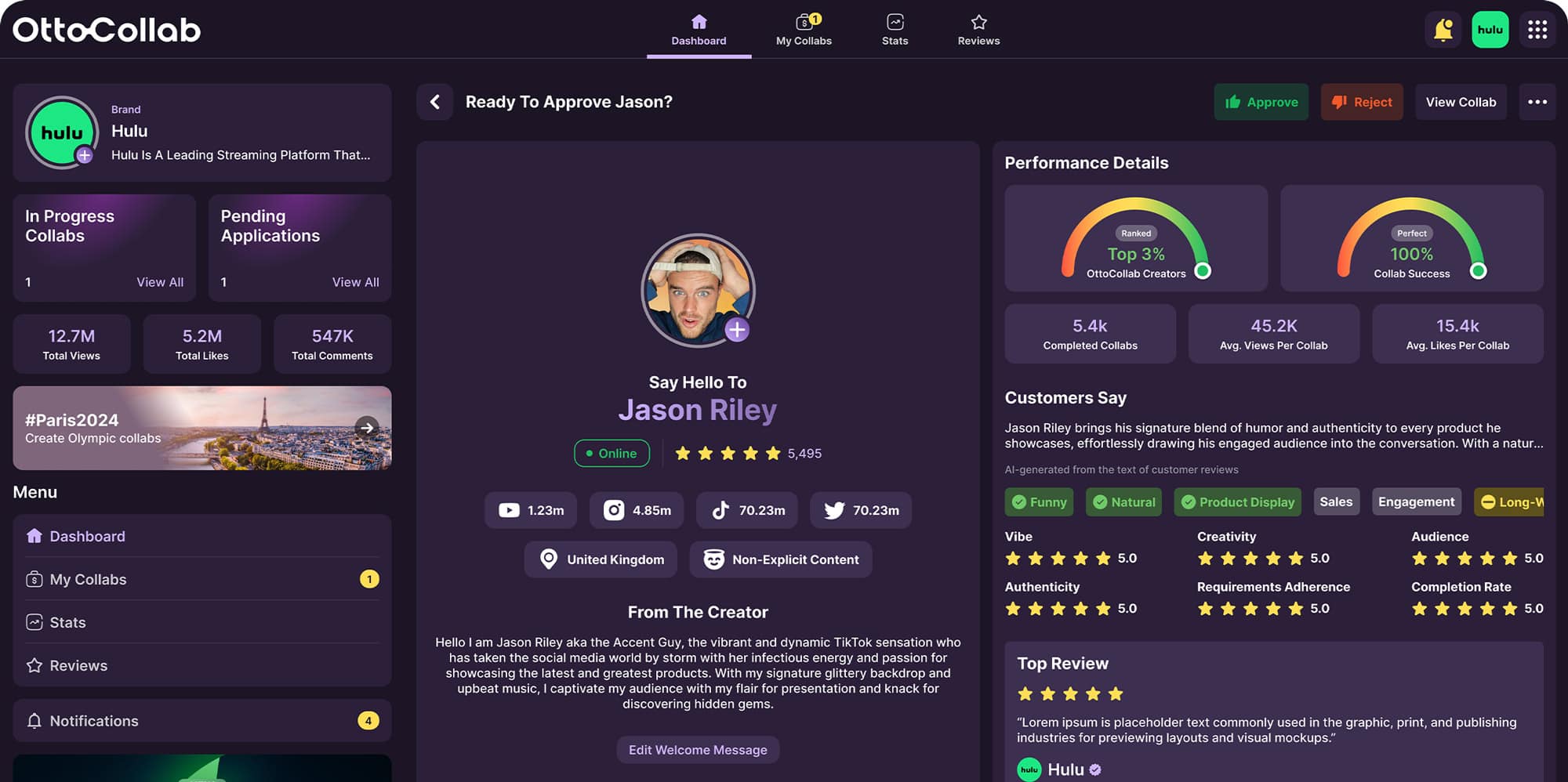Open the notification bell in header
1568x782 pixels.
pos(1443,30)
